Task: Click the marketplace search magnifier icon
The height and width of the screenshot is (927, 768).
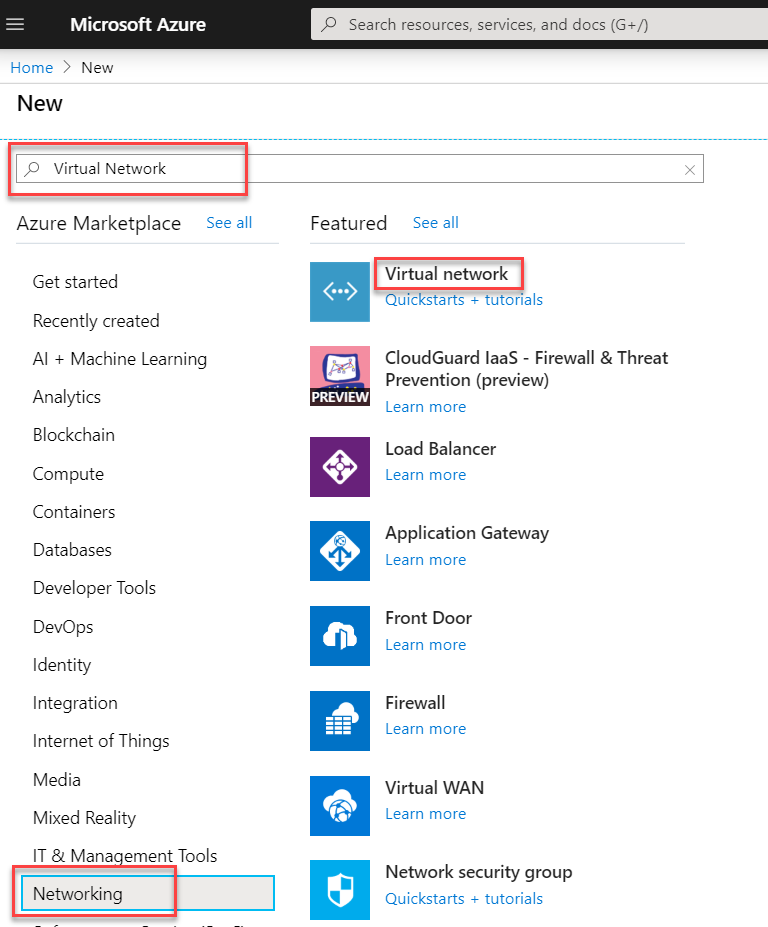Action: click(33, 168)
